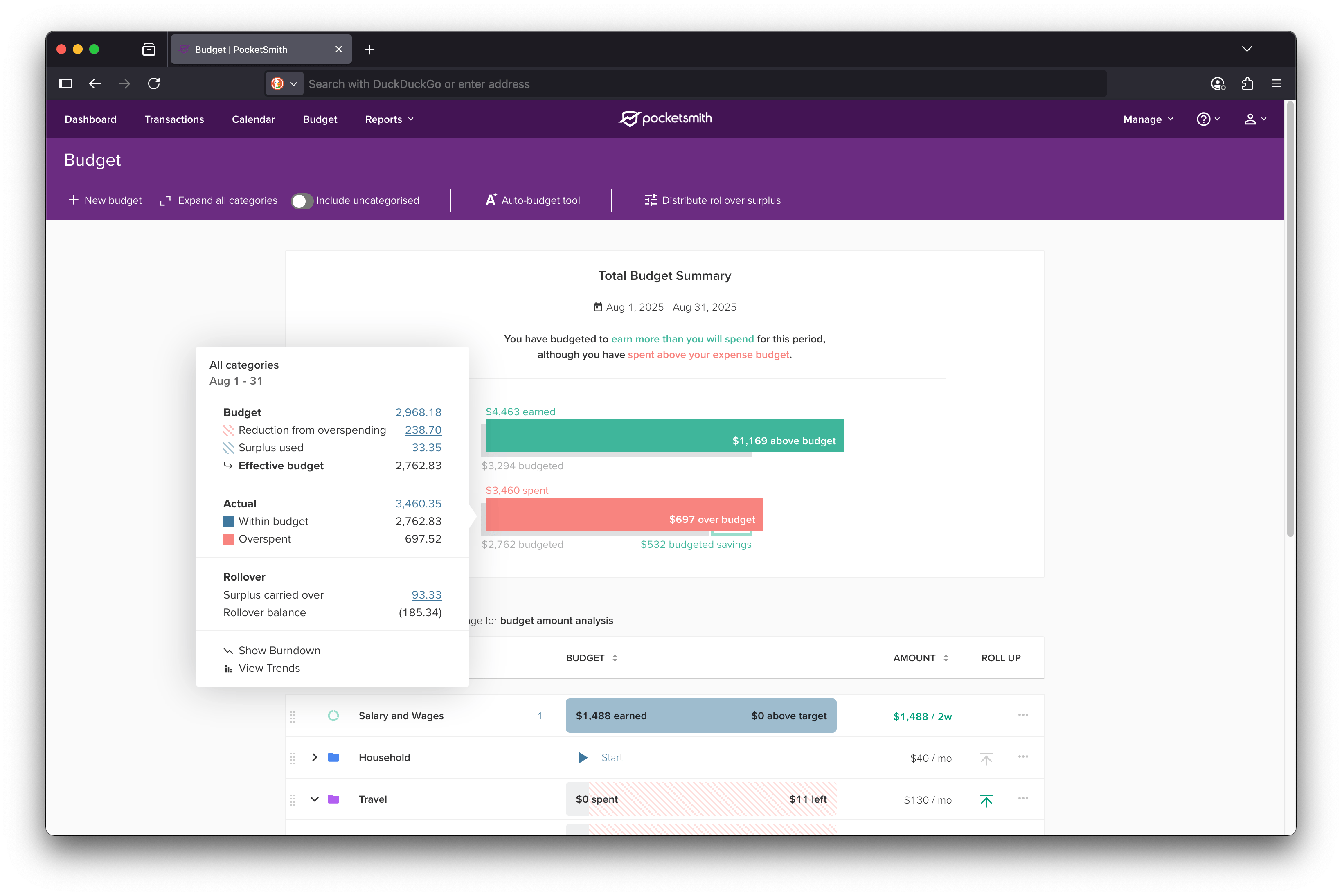Image resolution: width=1342 pixels, height=896 pixels.
Task: Click the Salary and Wages circular status icon
Action: pyautogui.click(x=333, y=716)
